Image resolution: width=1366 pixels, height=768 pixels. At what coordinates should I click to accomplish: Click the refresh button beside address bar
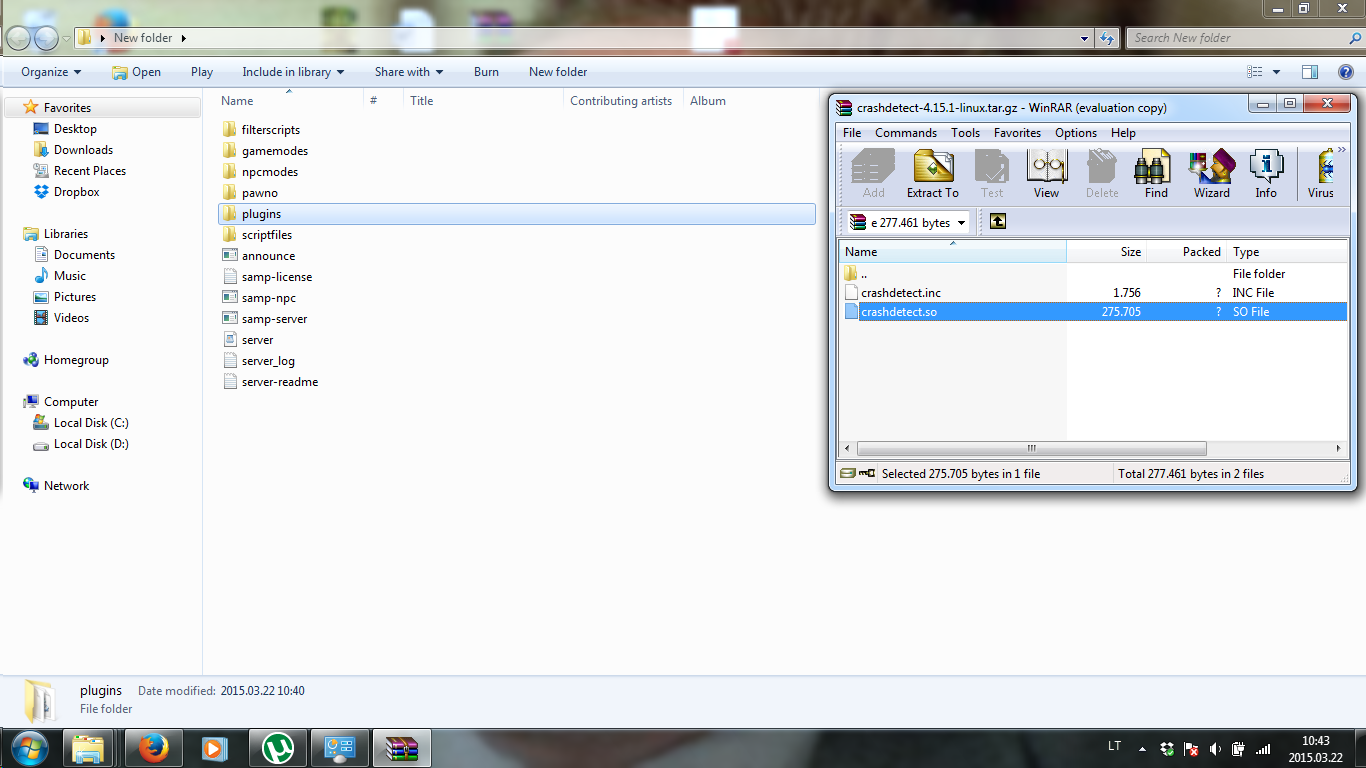[x=1106, y=38]
